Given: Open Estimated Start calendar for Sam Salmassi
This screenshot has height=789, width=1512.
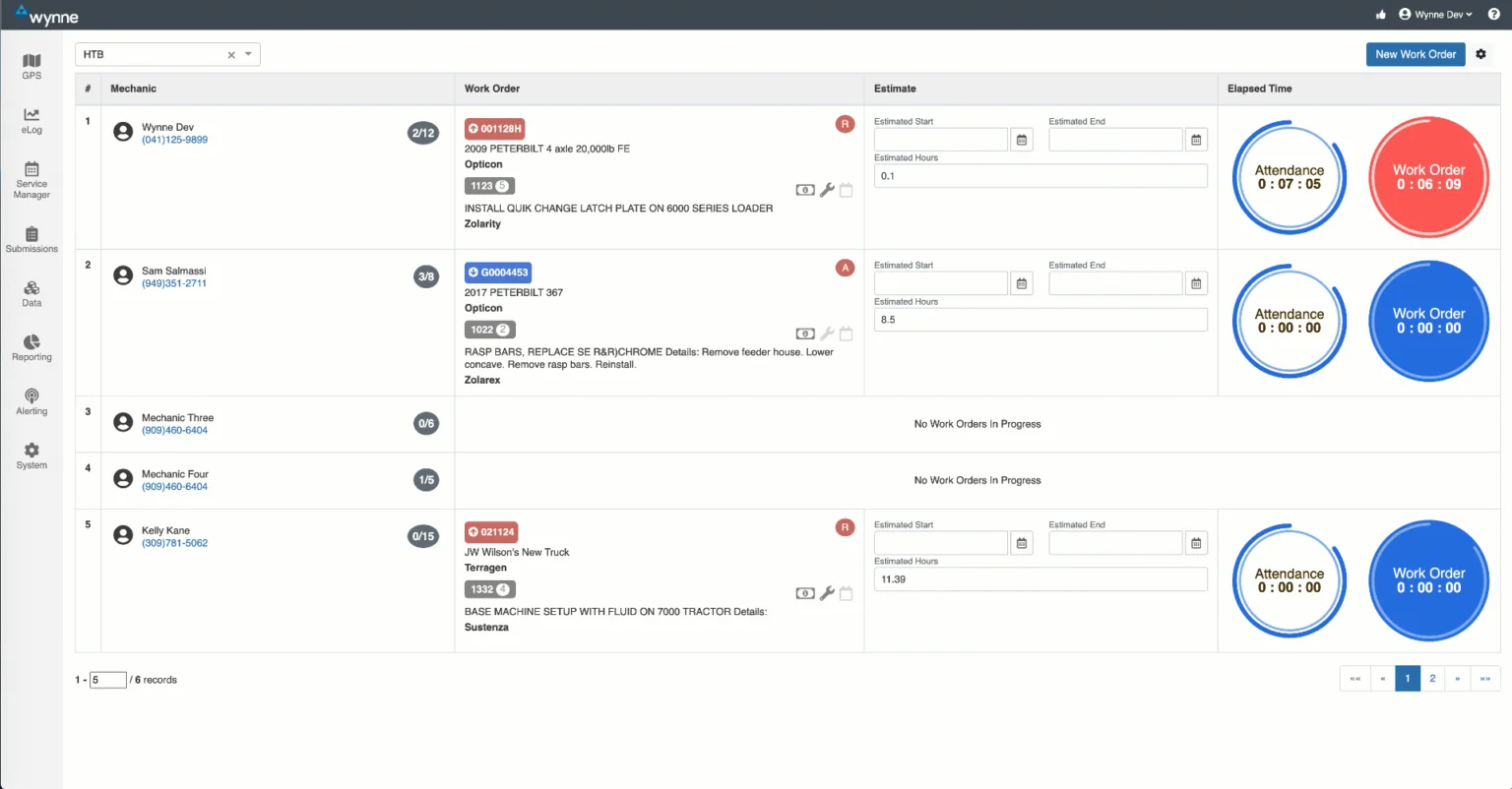Looking at the screenshot, I should pyautogui.click(x=1022, y=283).
